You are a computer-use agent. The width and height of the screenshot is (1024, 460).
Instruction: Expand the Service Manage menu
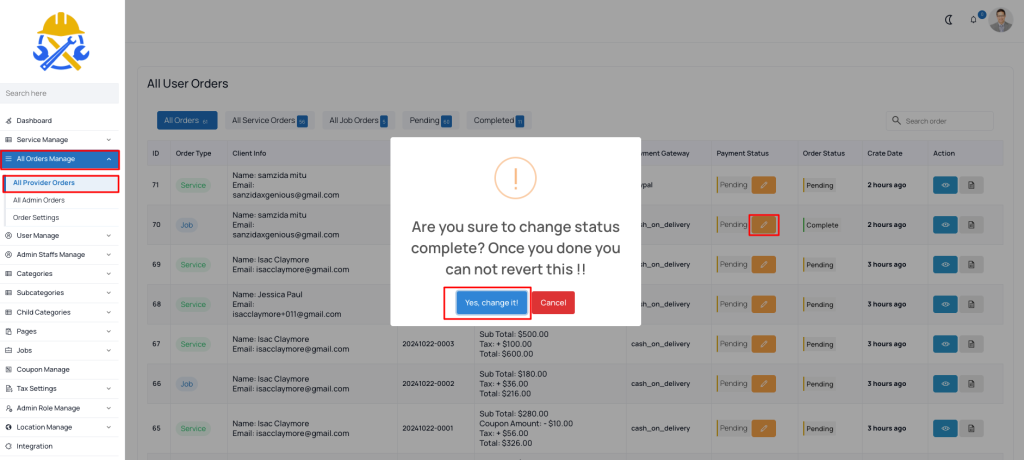(x=59, y=140)
